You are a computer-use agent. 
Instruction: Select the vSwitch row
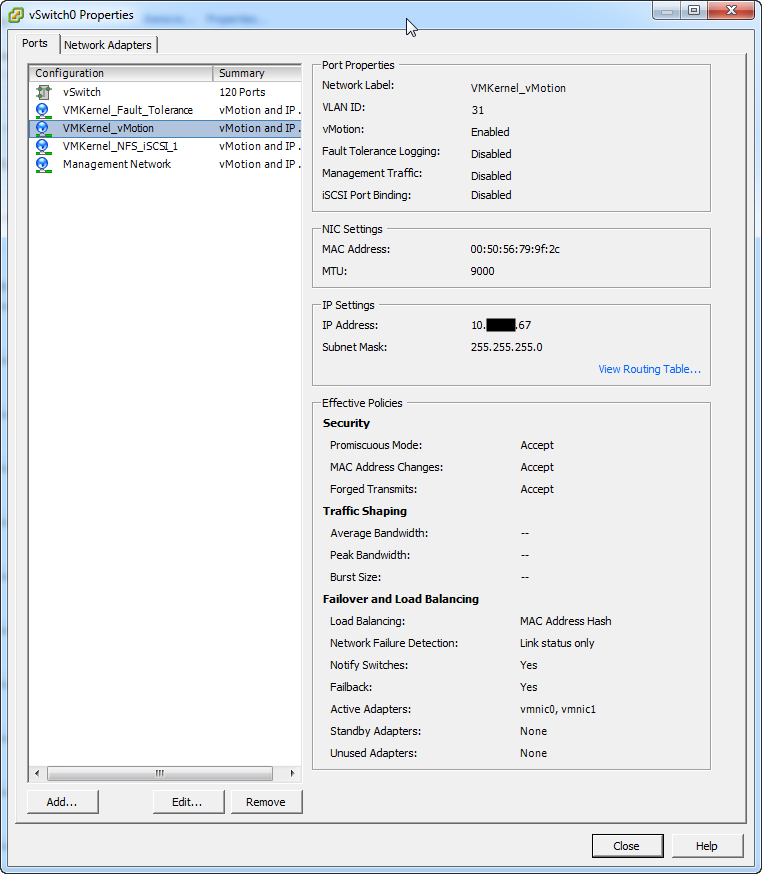pos(165,92)
